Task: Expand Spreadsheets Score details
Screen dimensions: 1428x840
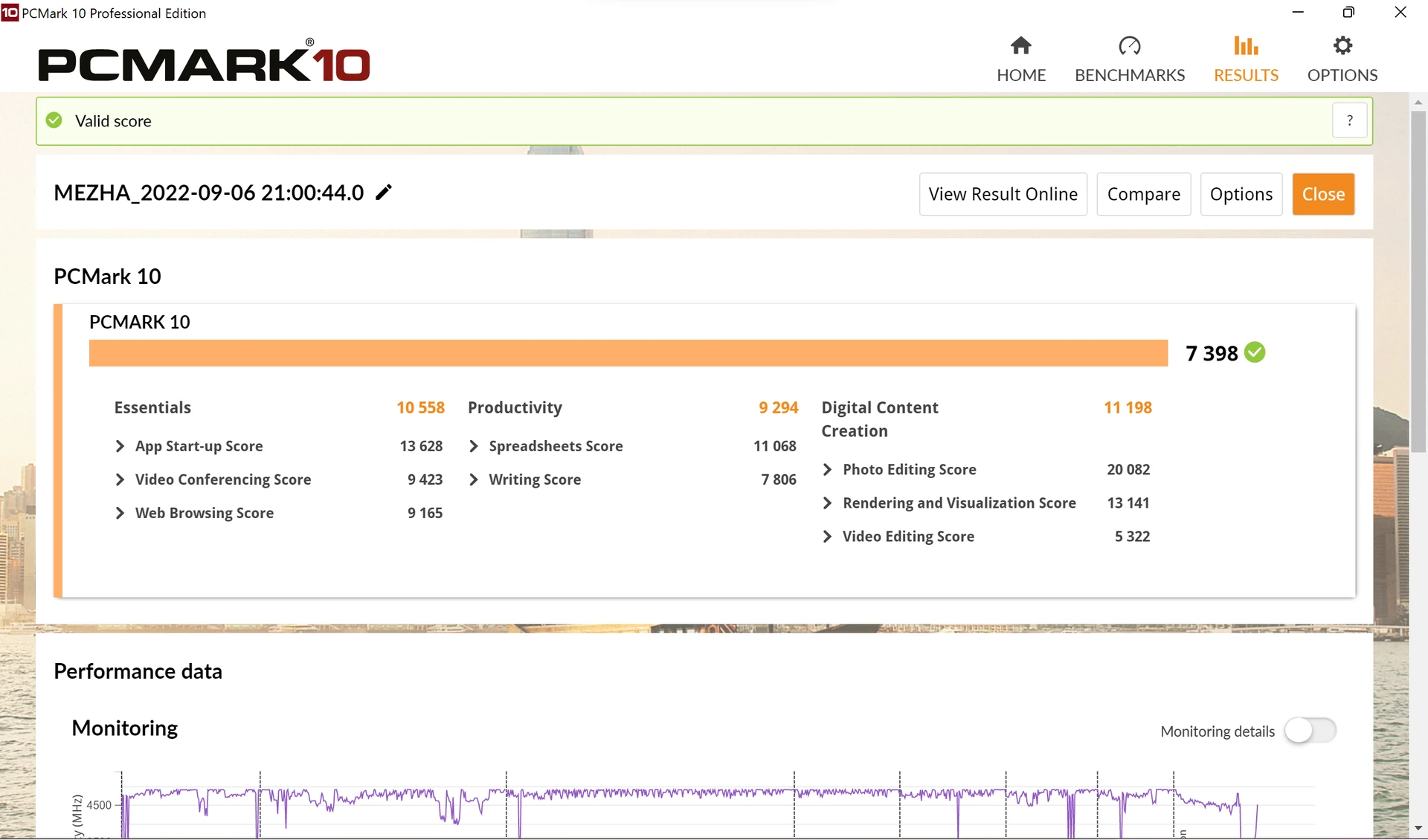Action: (474, 446)
